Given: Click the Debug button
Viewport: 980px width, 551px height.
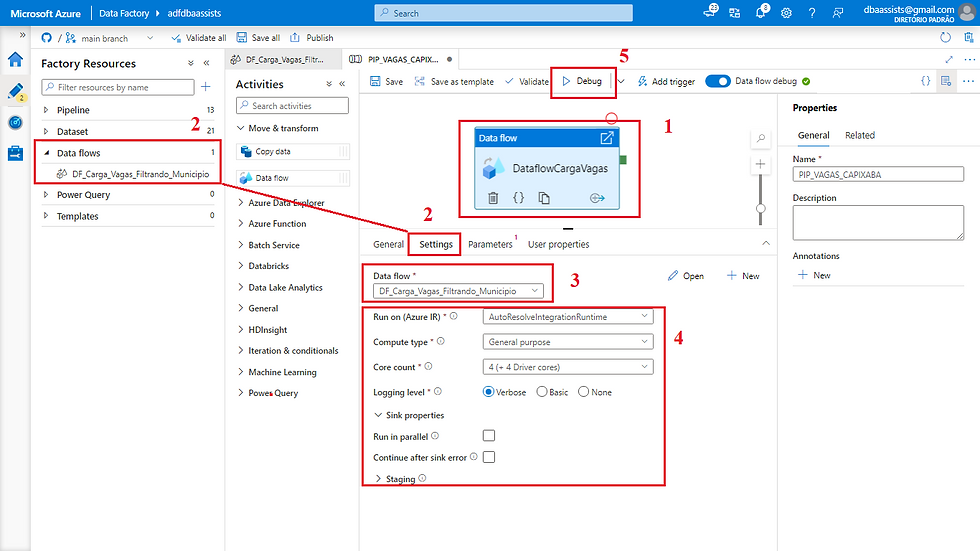Looking at the screenshot, I should pos(582,81).
